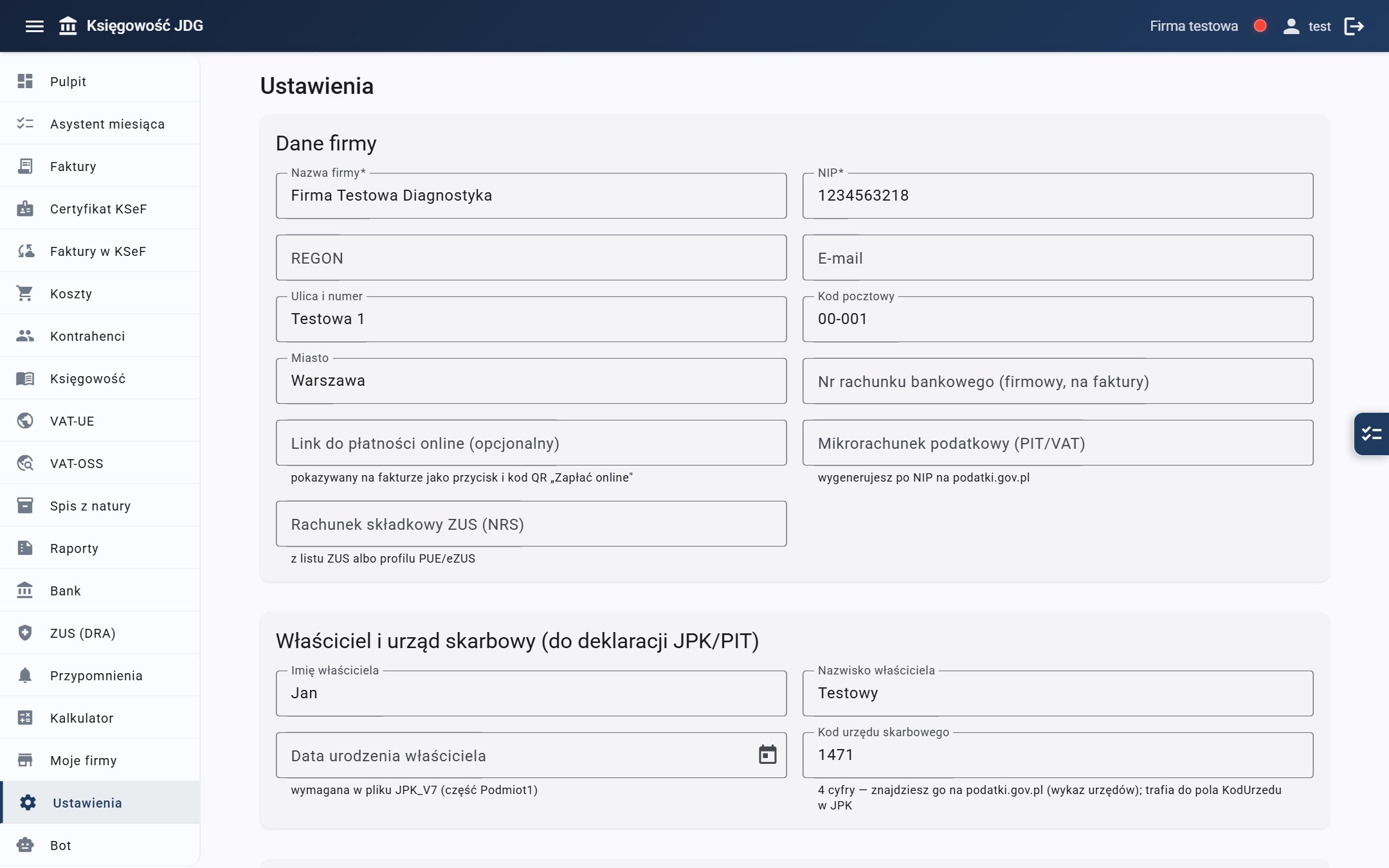Edit the Kod urzędu skarbowego field
Viewport: 1389px width, 868px height.
click(x=1058, y=755)
